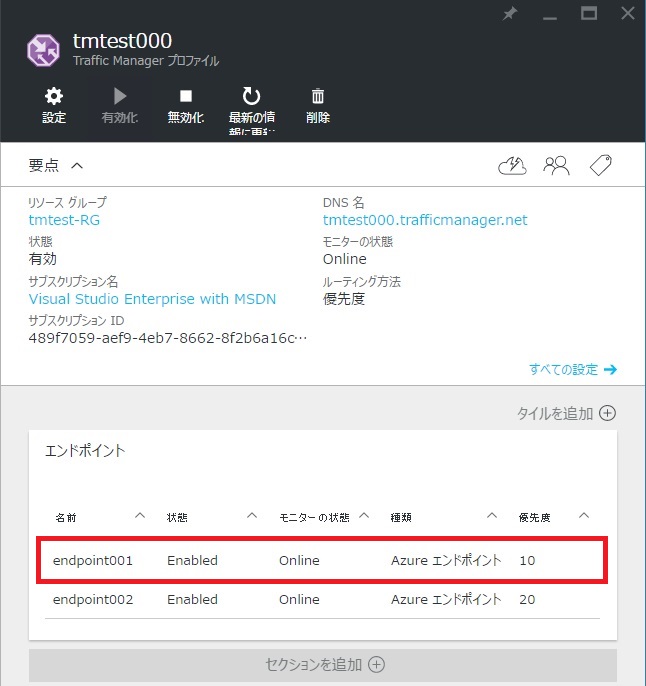Click モニターの状態 value Online in essentials
The width and height of the screenshot is (646, 686).
point(345,259)
